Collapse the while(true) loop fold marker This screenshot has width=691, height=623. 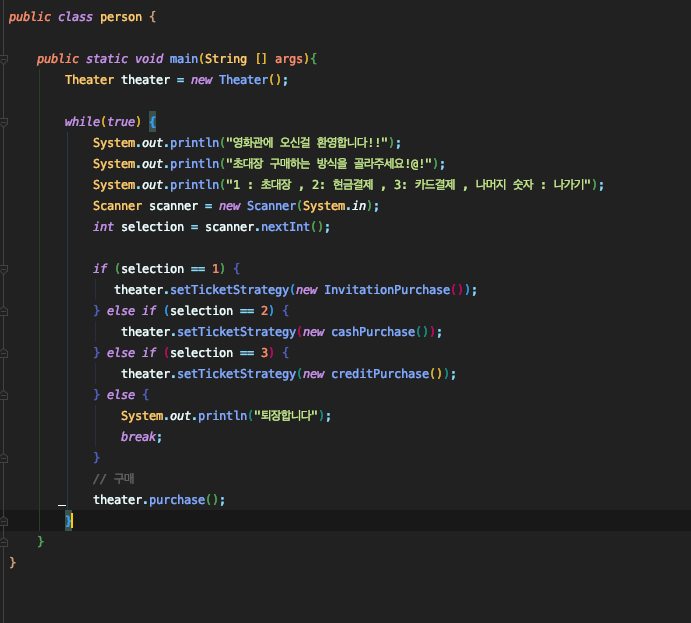4,122
